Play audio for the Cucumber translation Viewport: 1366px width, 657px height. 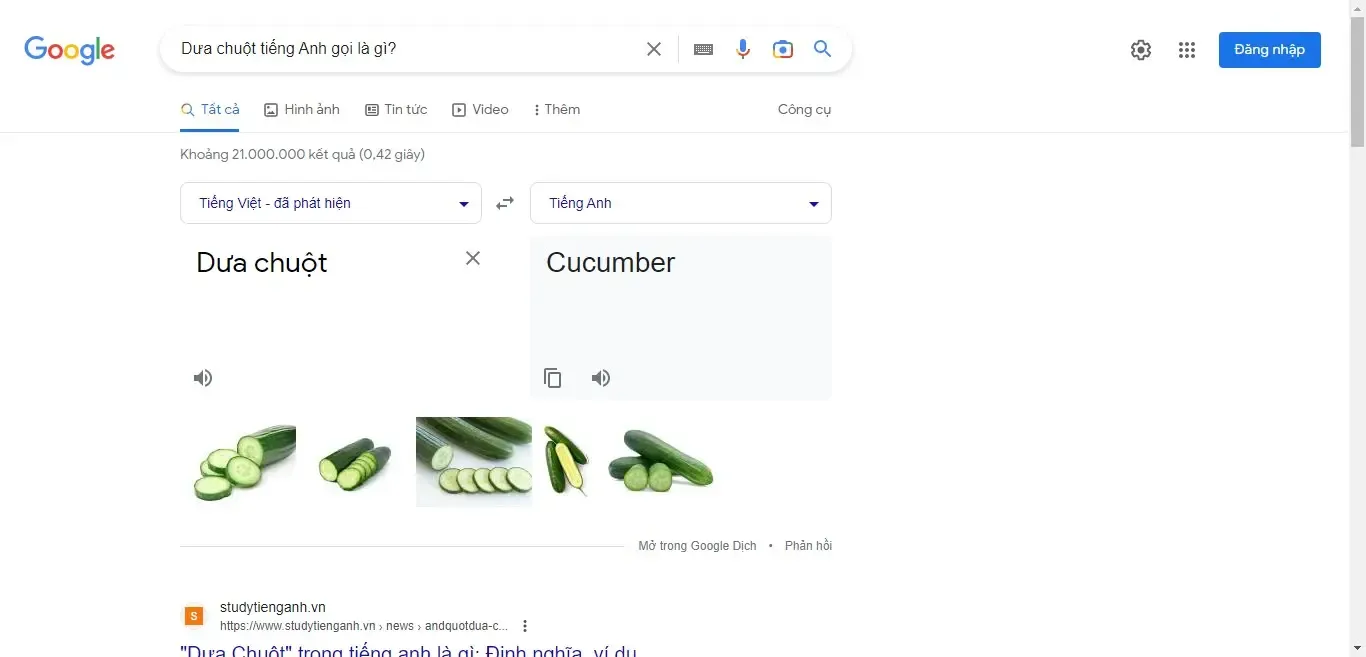601,378
